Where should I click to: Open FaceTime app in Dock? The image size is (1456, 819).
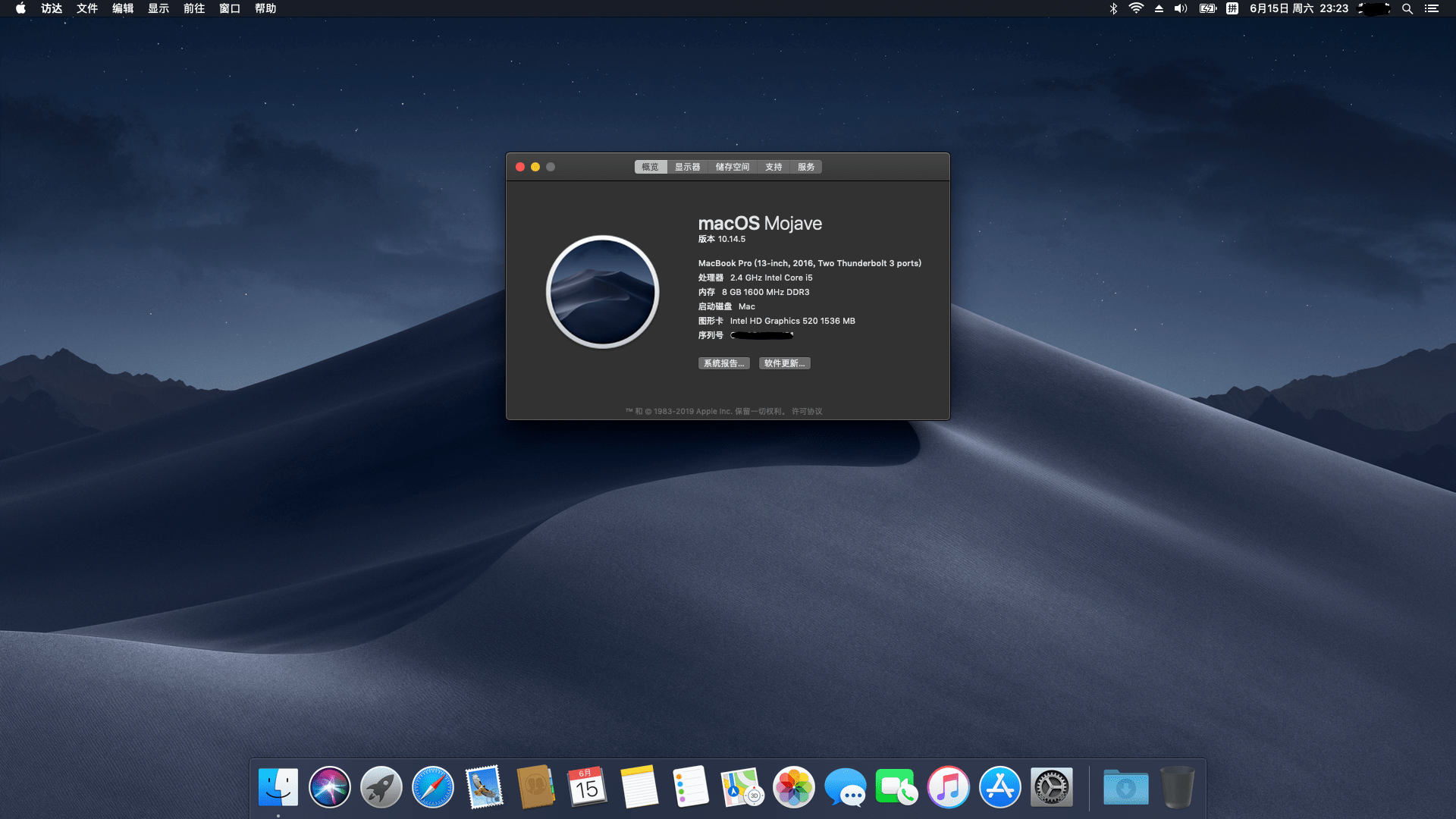897,787
